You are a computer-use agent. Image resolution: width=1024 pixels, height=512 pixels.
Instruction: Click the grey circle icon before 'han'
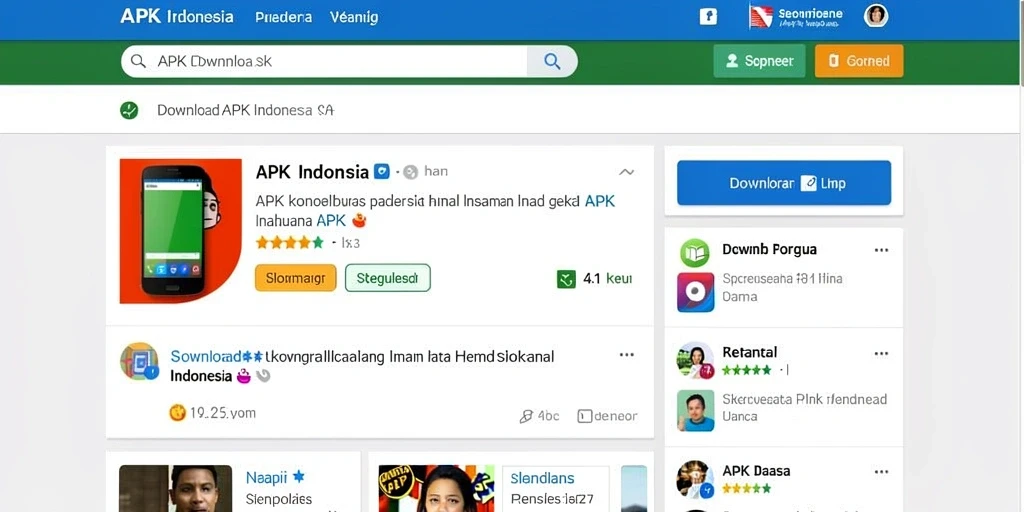point(410,172)
